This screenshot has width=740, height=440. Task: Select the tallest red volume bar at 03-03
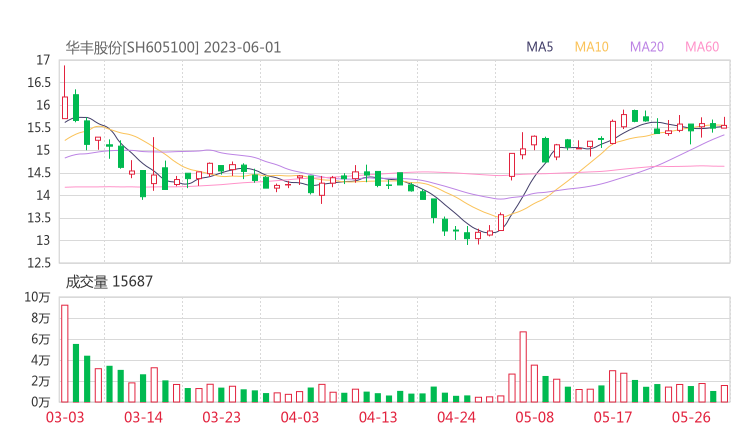point(65,354)
